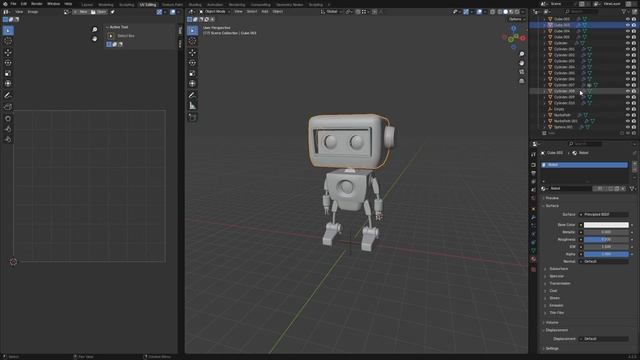
Task: Select the Annotate tool in the UV editor
Action: pyautogui.click(x=8, y=95)
